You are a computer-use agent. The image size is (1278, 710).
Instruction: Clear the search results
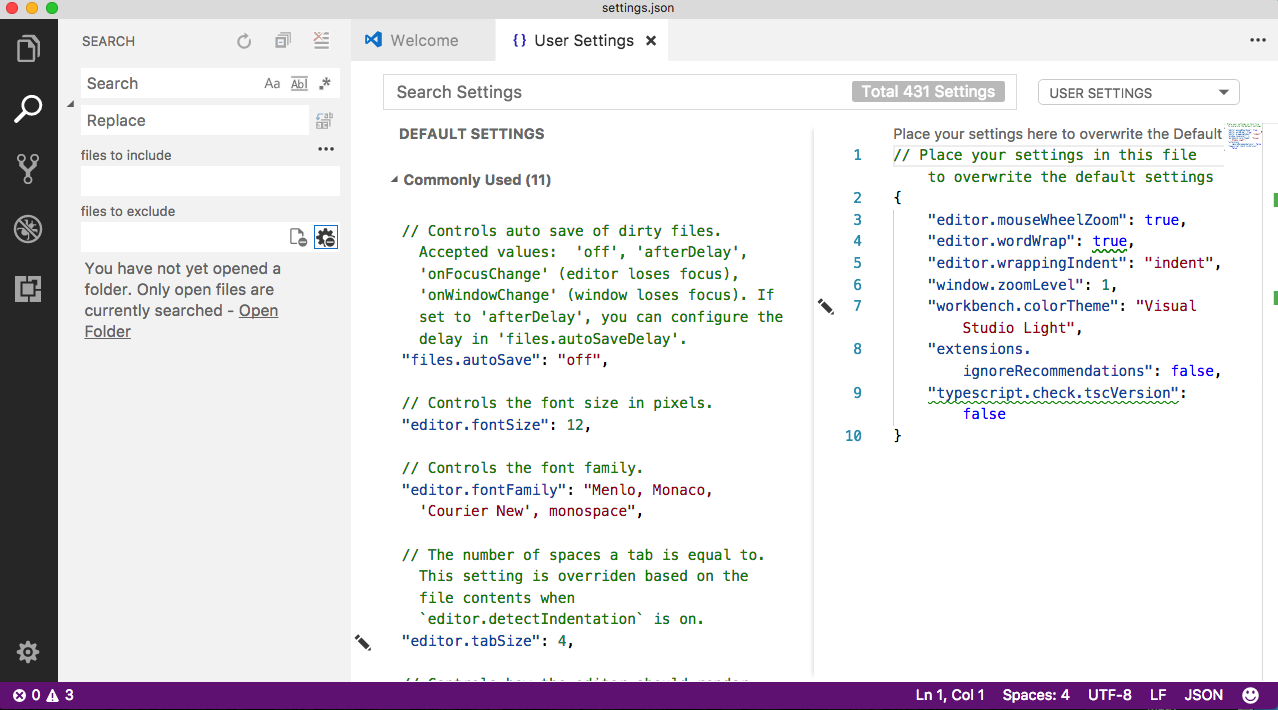321,41
